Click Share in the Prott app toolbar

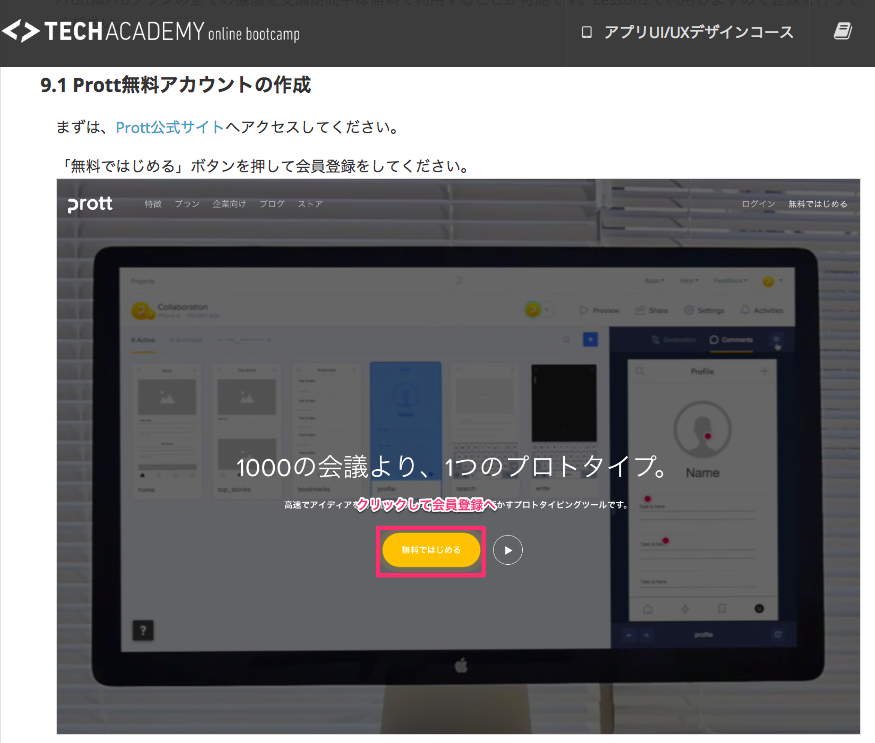point(652,310)
